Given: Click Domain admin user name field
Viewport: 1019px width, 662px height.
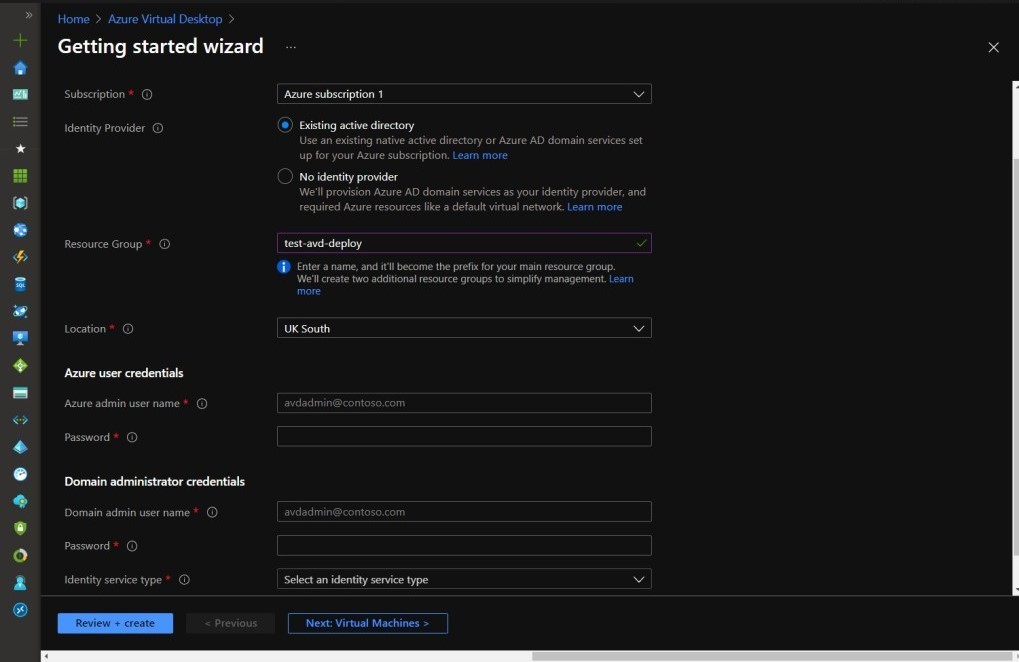Looking at the screenshot, I should coord(464,511).
